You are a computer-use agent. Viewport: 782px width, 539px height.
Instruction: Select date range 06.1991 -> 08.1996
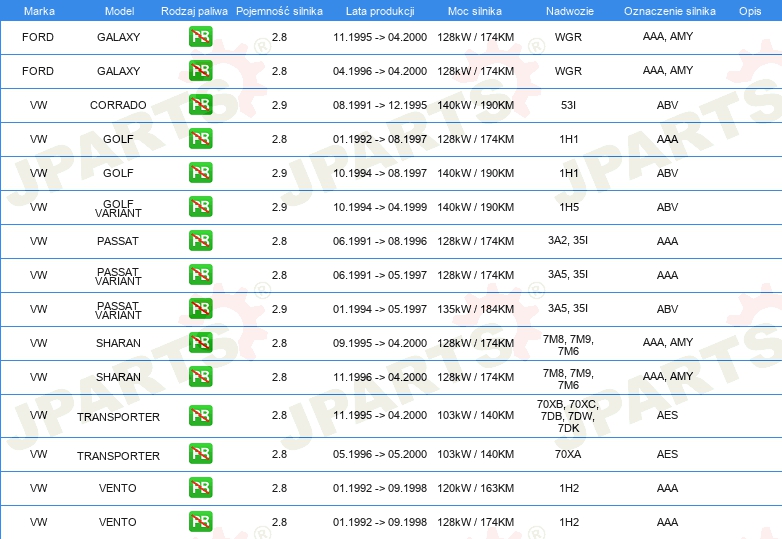coord(380,241)
